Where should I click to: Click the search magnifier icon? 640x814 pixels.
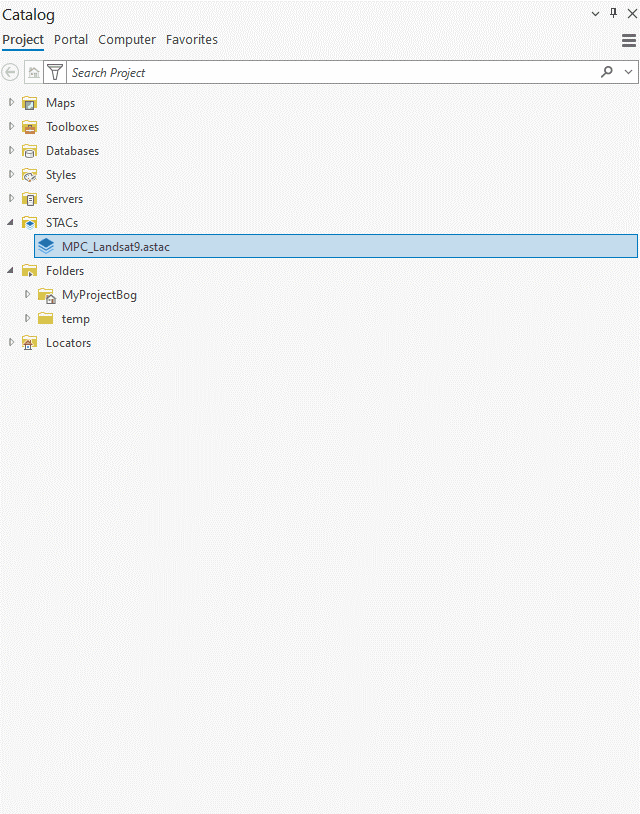click(607, 72)
